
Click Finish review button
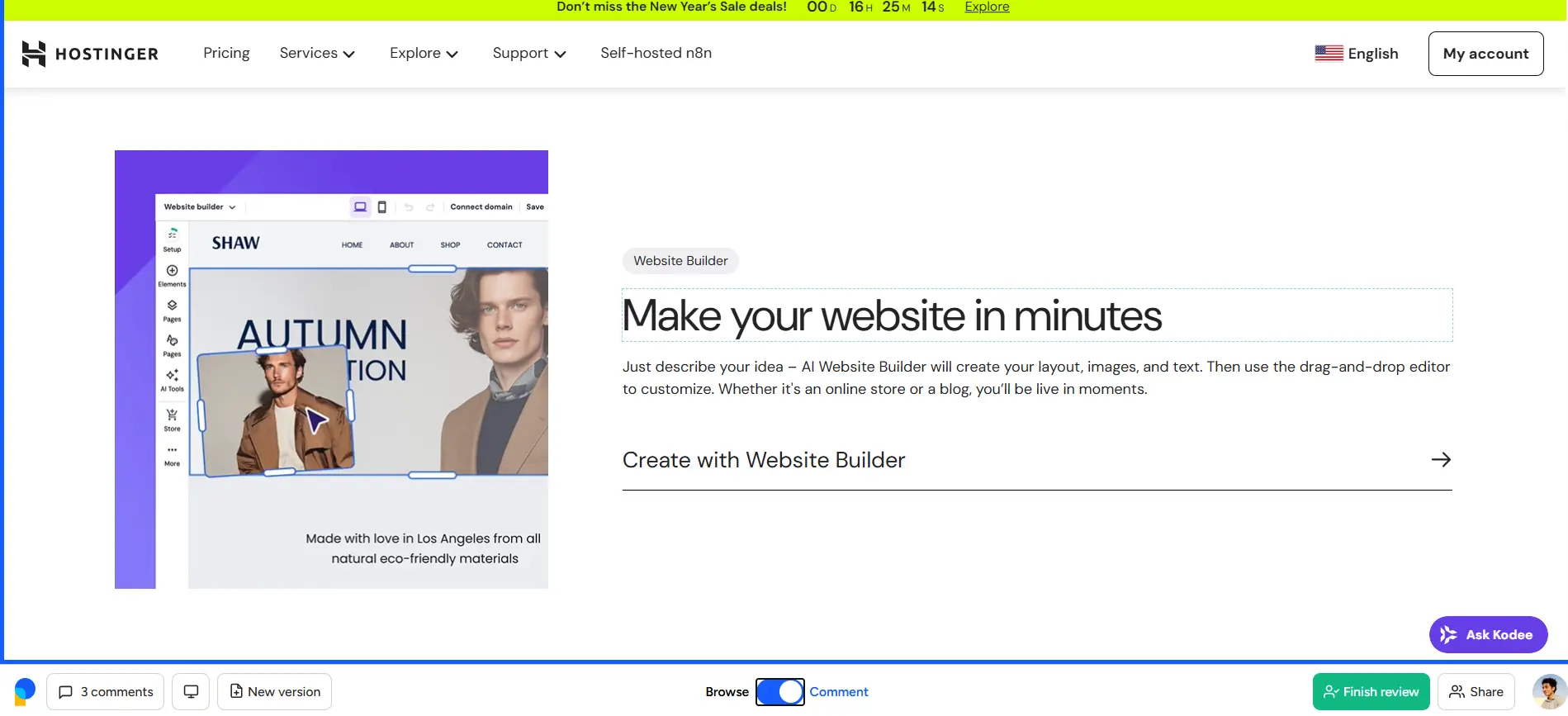point(1371,692)
